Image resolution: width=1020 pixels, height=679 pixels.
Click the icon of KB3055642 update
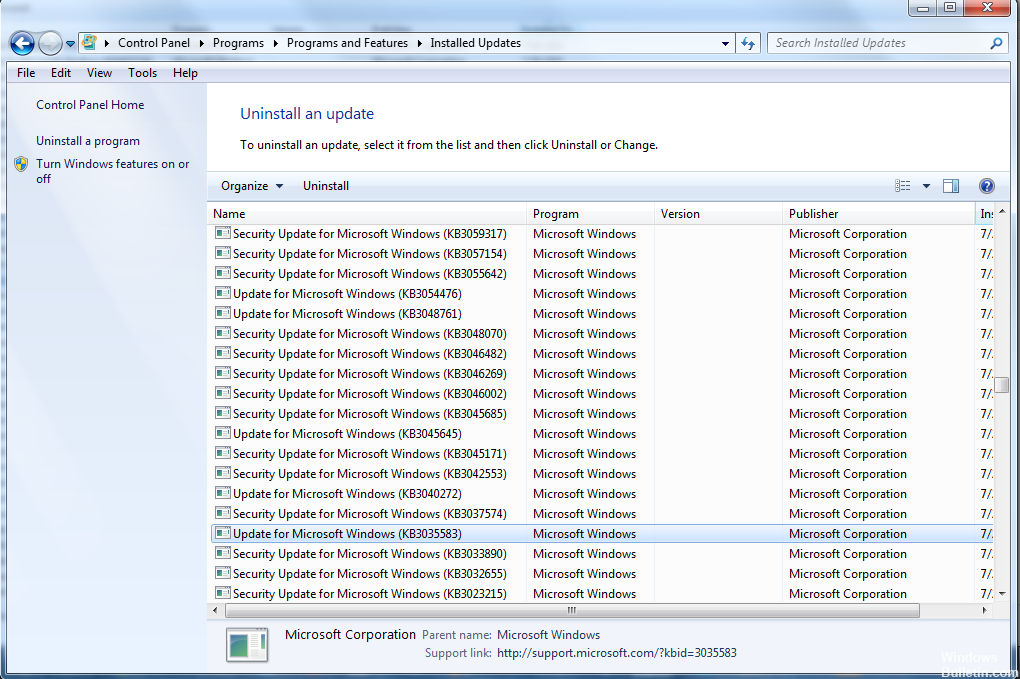223,273
